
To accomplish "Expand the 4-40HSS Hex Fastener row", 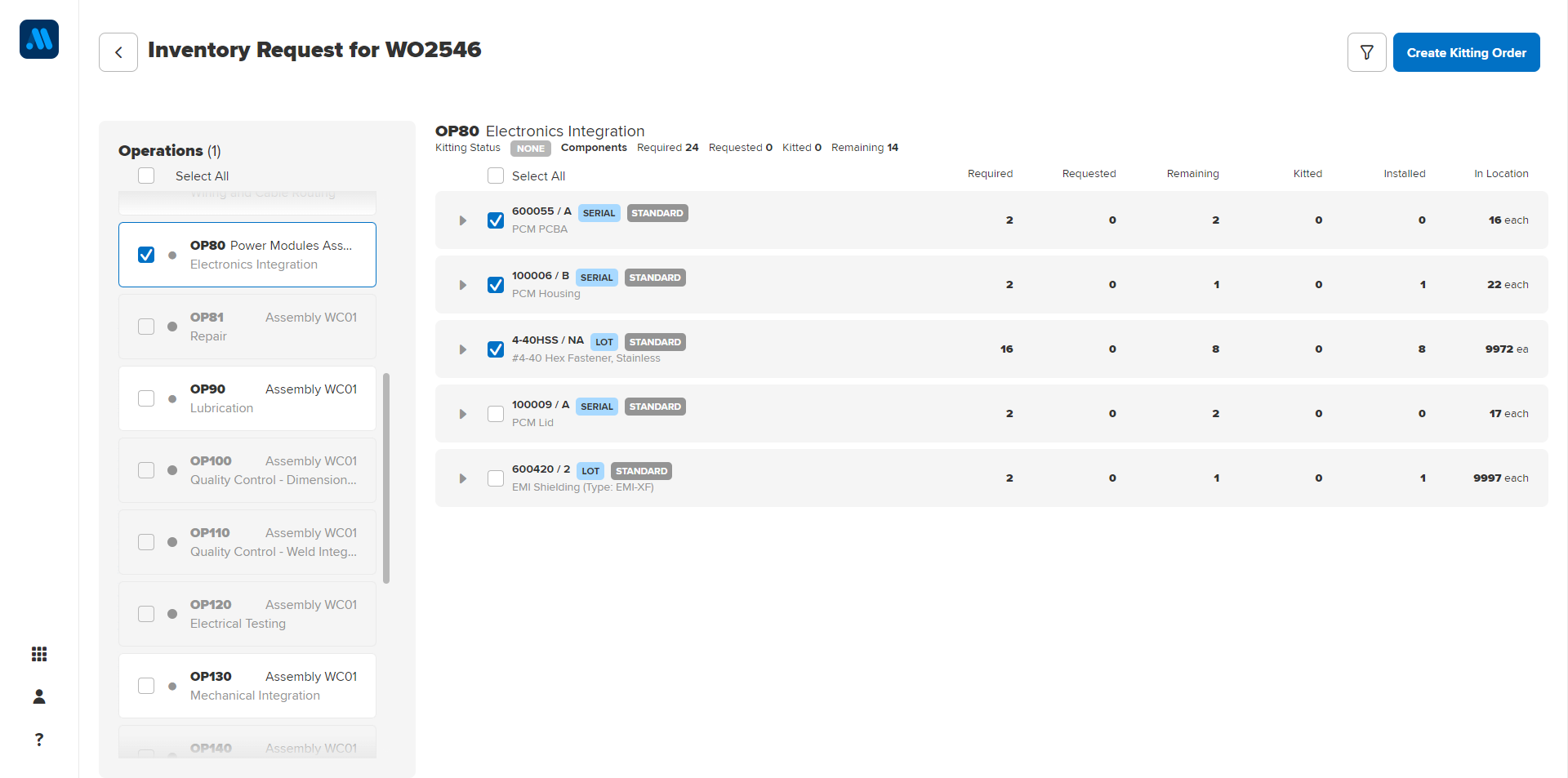I will (463, 349).
